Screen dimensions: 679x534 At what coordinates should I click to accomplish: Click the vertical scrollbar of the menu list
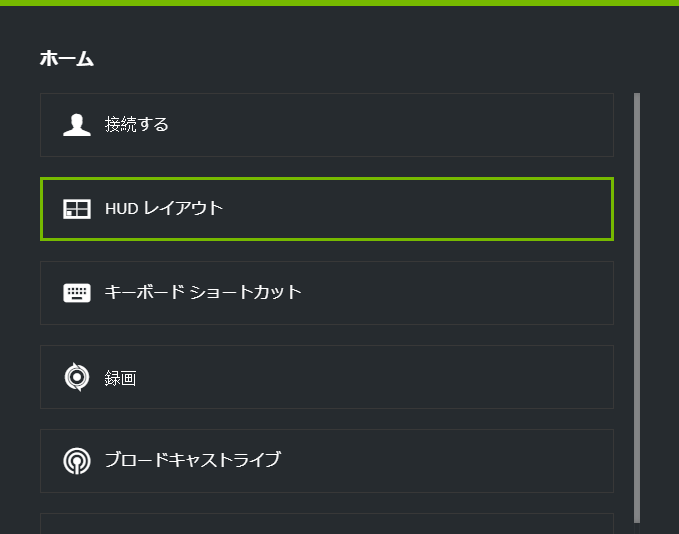[637, 300]
